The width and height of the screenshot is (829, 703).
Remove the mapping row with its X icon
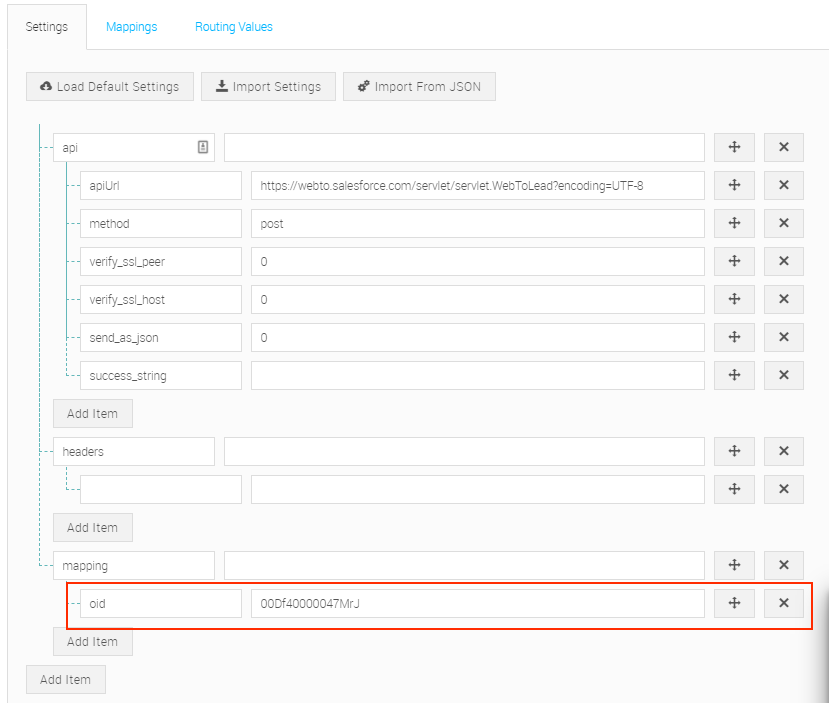pyautogui.click(x=784, y=565)
